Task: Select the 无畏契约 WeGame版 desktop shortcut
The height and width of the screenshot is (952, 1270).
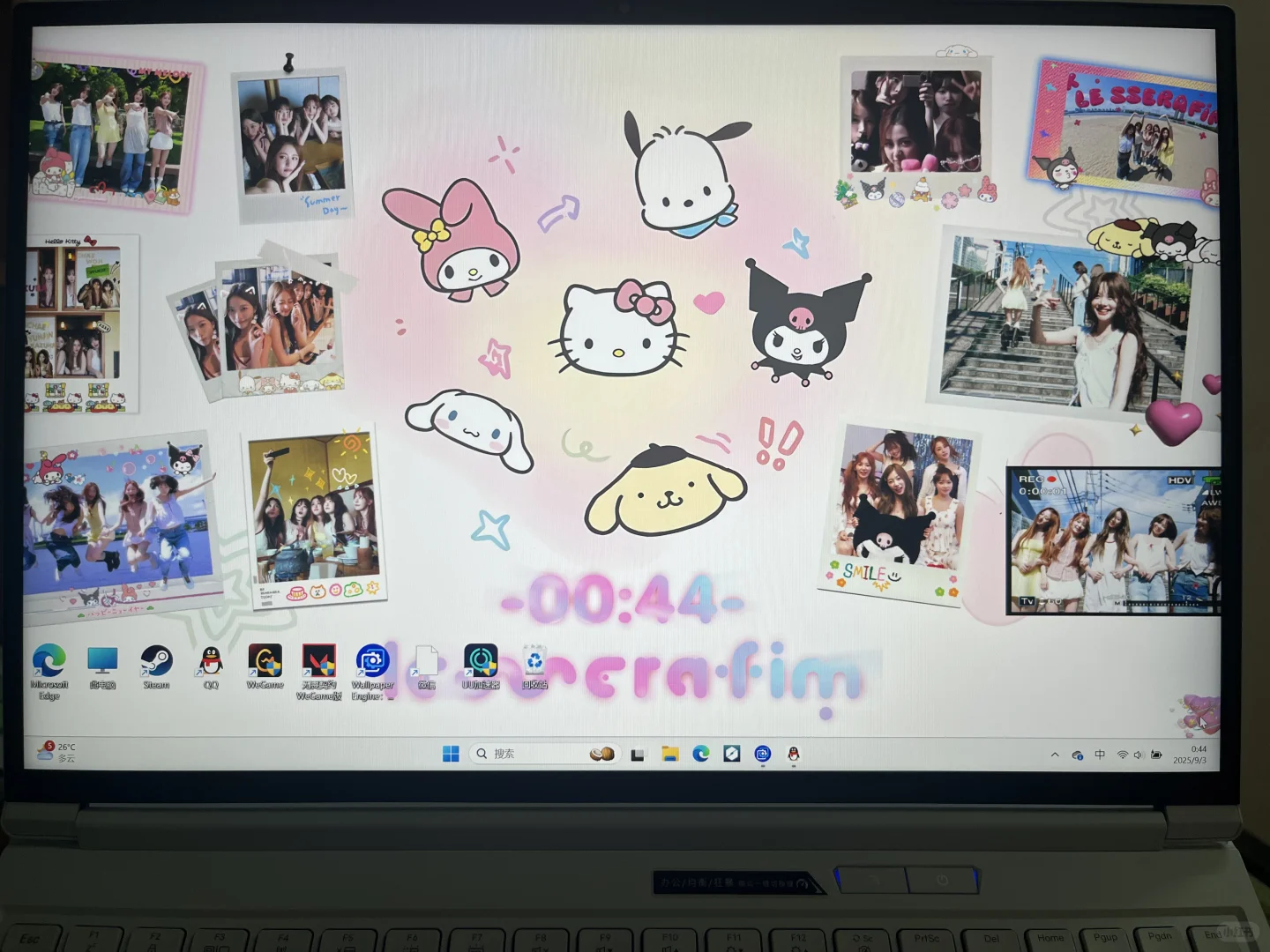Action: (x=318, y=672)
